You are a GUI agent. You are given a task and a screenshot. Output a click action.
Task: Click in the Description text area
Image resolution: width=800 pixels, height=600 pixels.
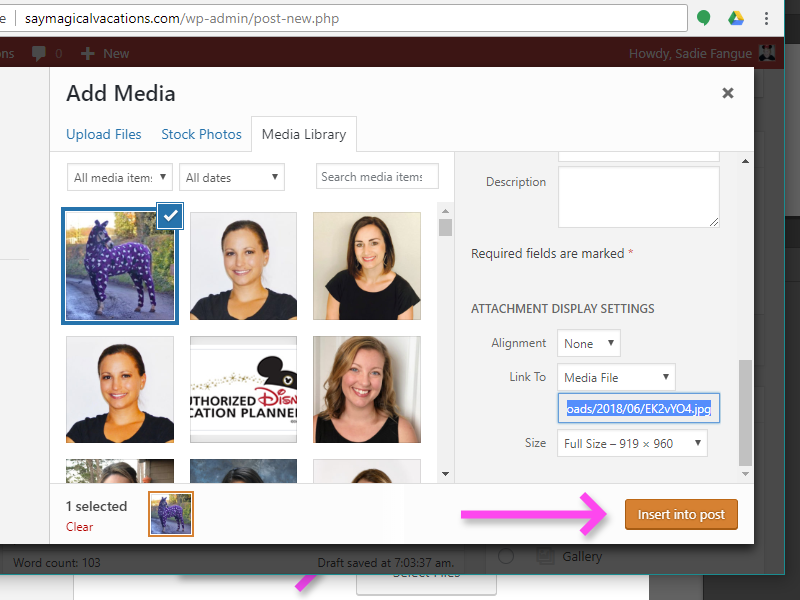point(639,197)
